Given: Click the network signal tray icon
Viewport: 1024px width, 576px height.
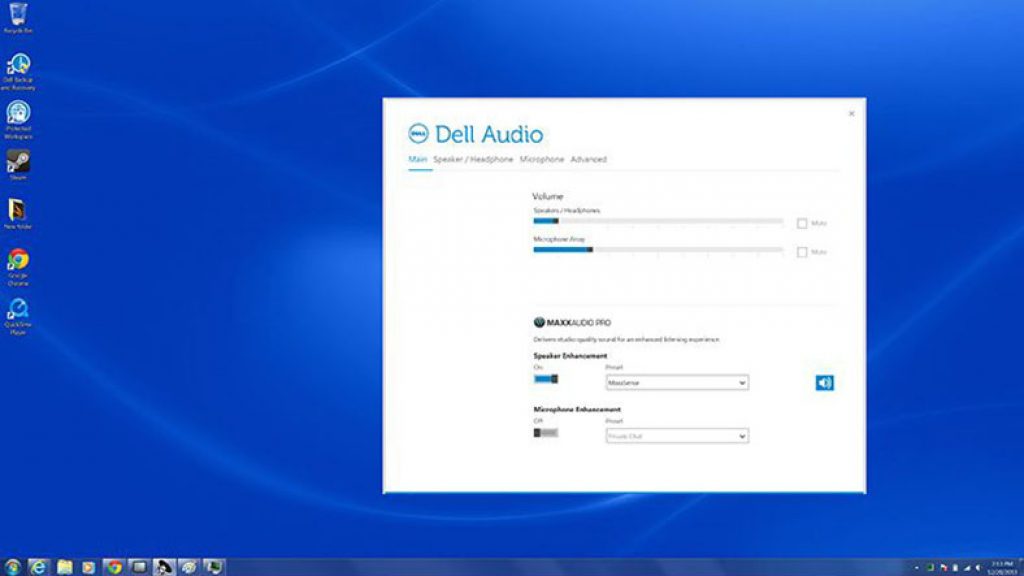Looking at the screenshot, I should (x=967, y=568).
